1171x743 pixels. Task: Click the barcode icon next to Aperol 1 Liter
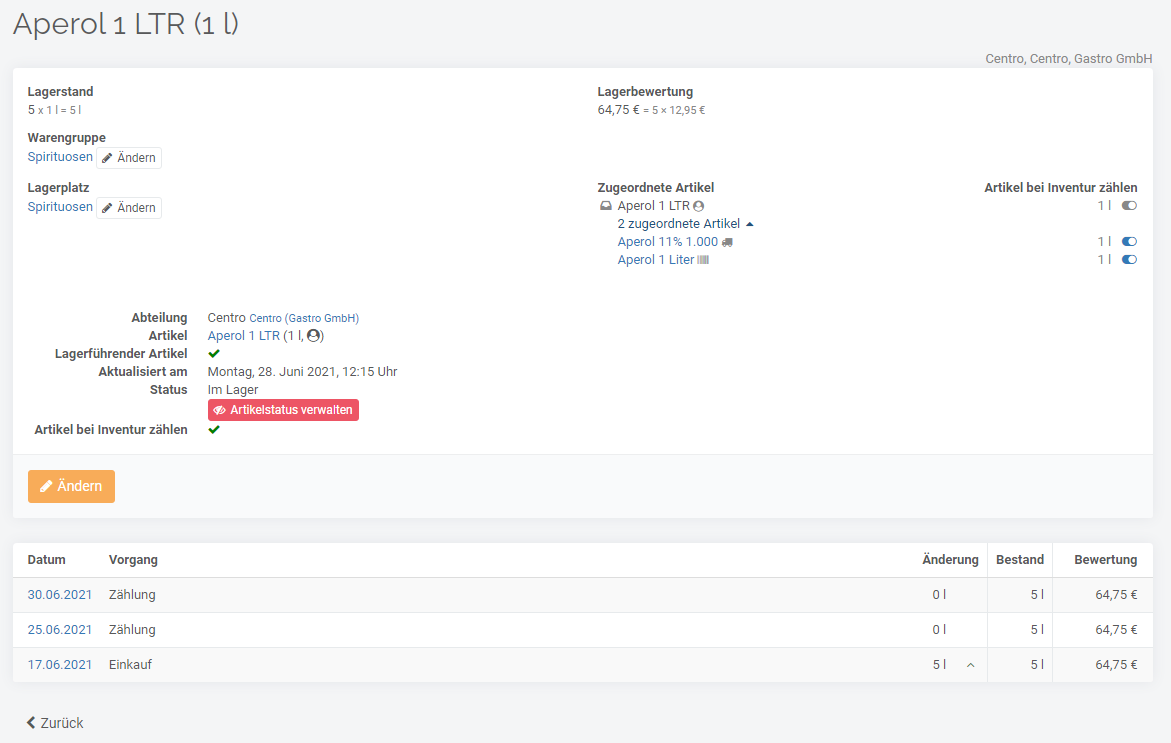pos(703,260)
